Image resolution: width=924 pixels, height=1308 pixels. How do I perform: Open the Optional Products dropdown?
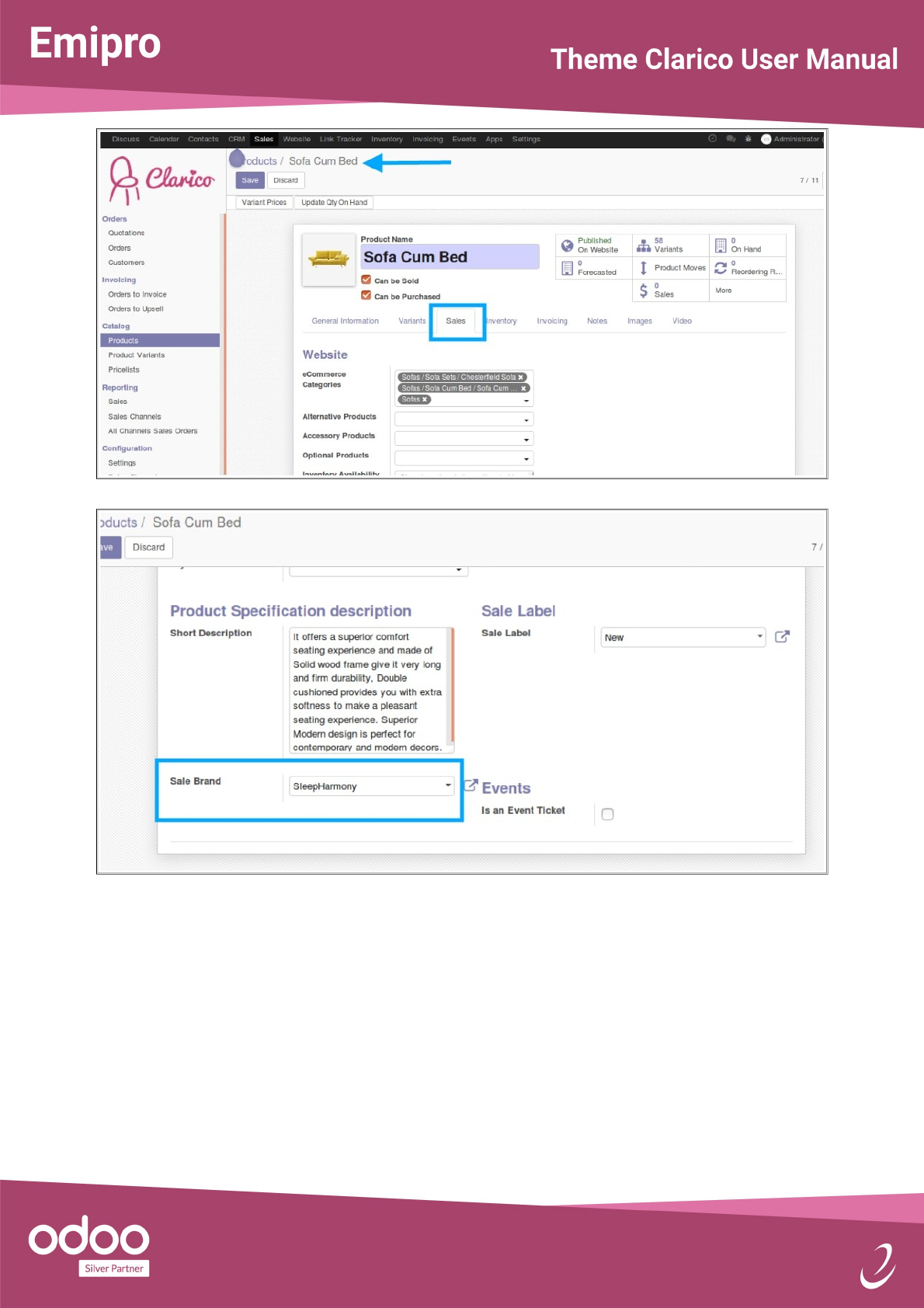[464, 458]
